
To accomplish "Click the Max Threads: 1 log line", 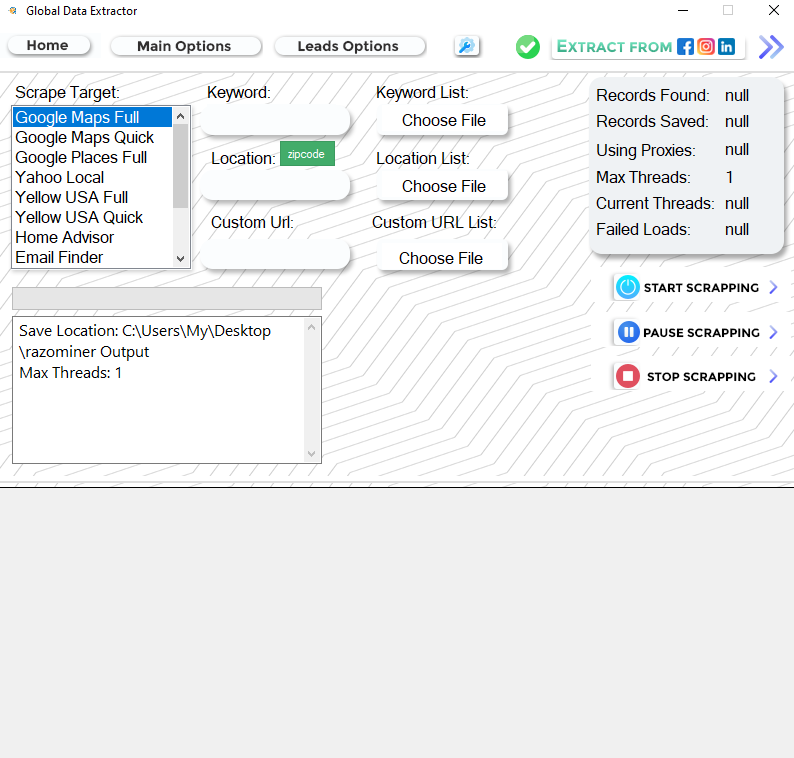I will (70, 373).
